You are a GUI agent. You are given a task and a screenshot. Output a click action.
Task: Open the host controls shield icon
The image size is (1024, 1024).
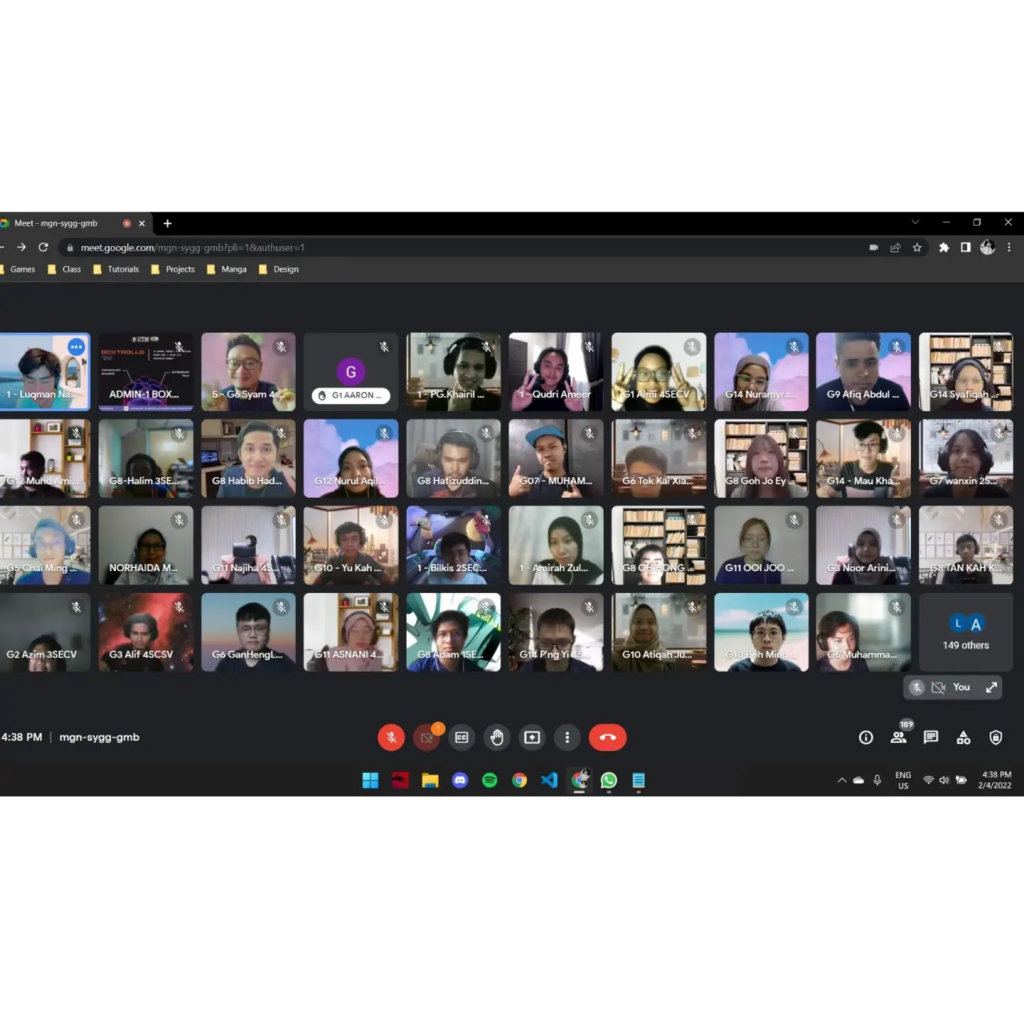coord(995,738)
